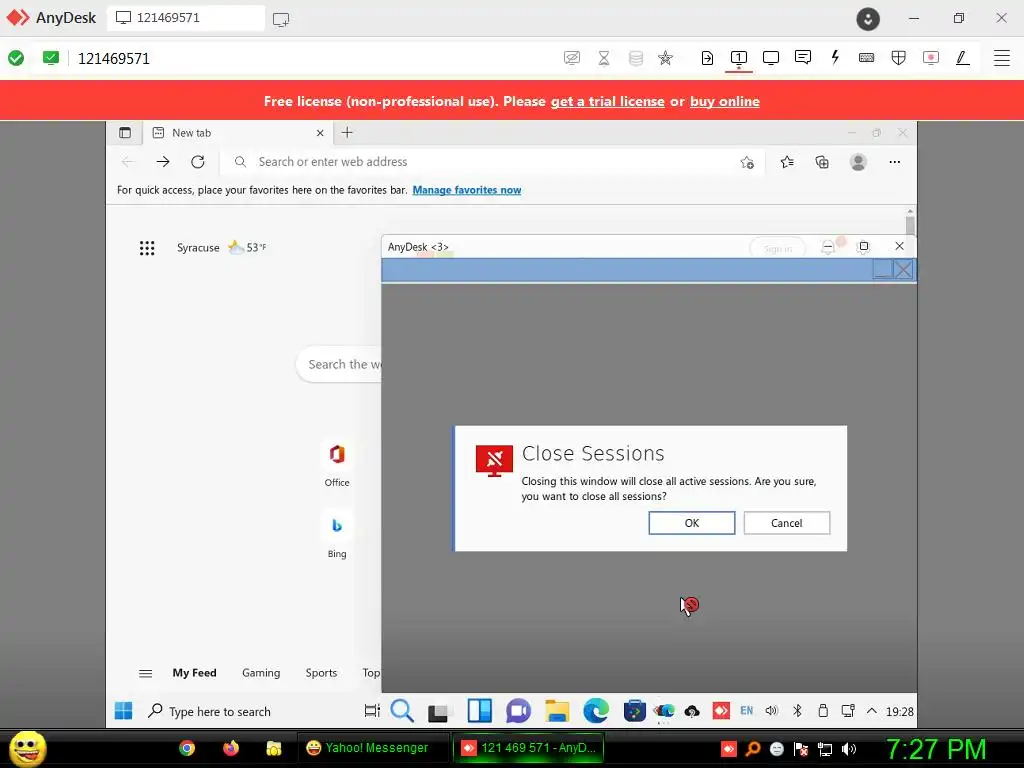This screenshot has height=768, width=1024.
Task: Follow the 'buy online' link
Action: (724, 101)
